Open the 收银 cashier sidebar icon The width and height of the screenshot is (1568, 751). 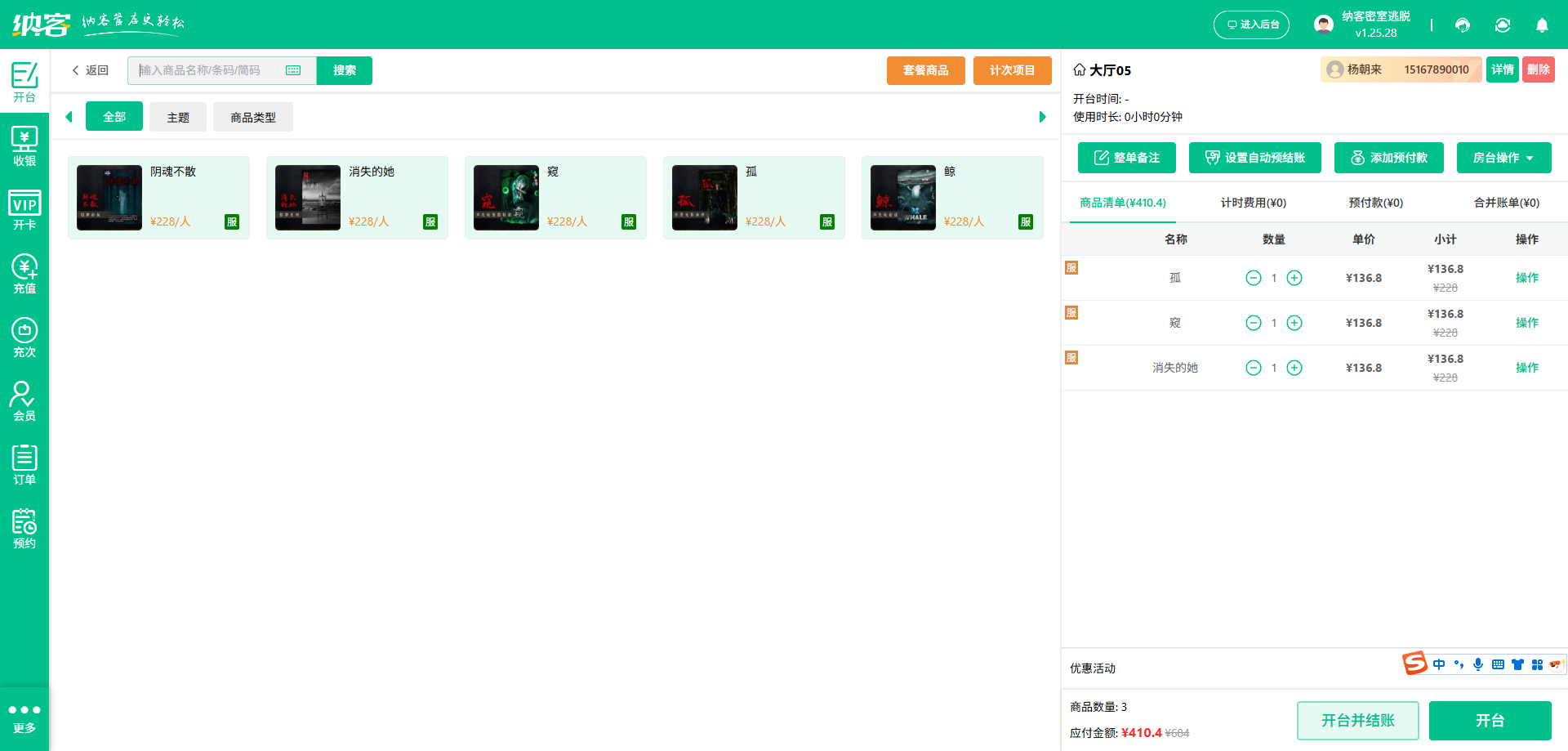coord(24,147)
